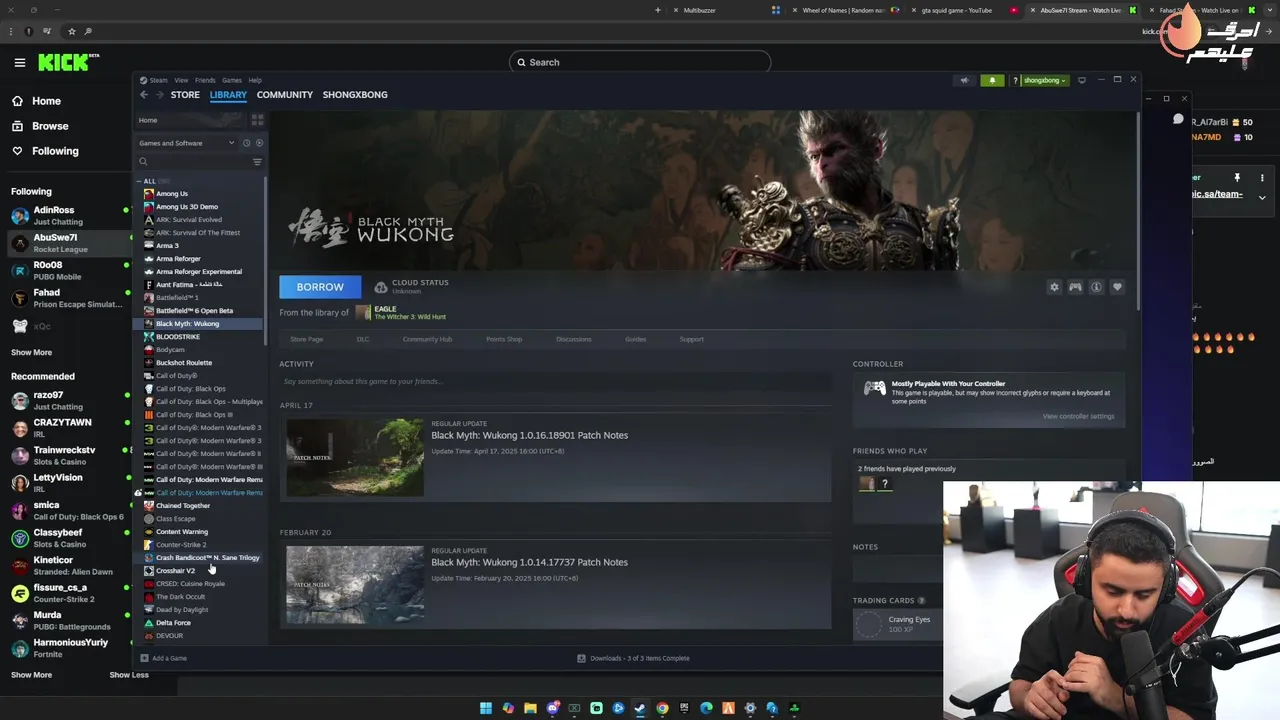Viewport: 1280px width, 720px height.
Task: Open Google Chrome from taskbar
Action: [x=662, y=708]
